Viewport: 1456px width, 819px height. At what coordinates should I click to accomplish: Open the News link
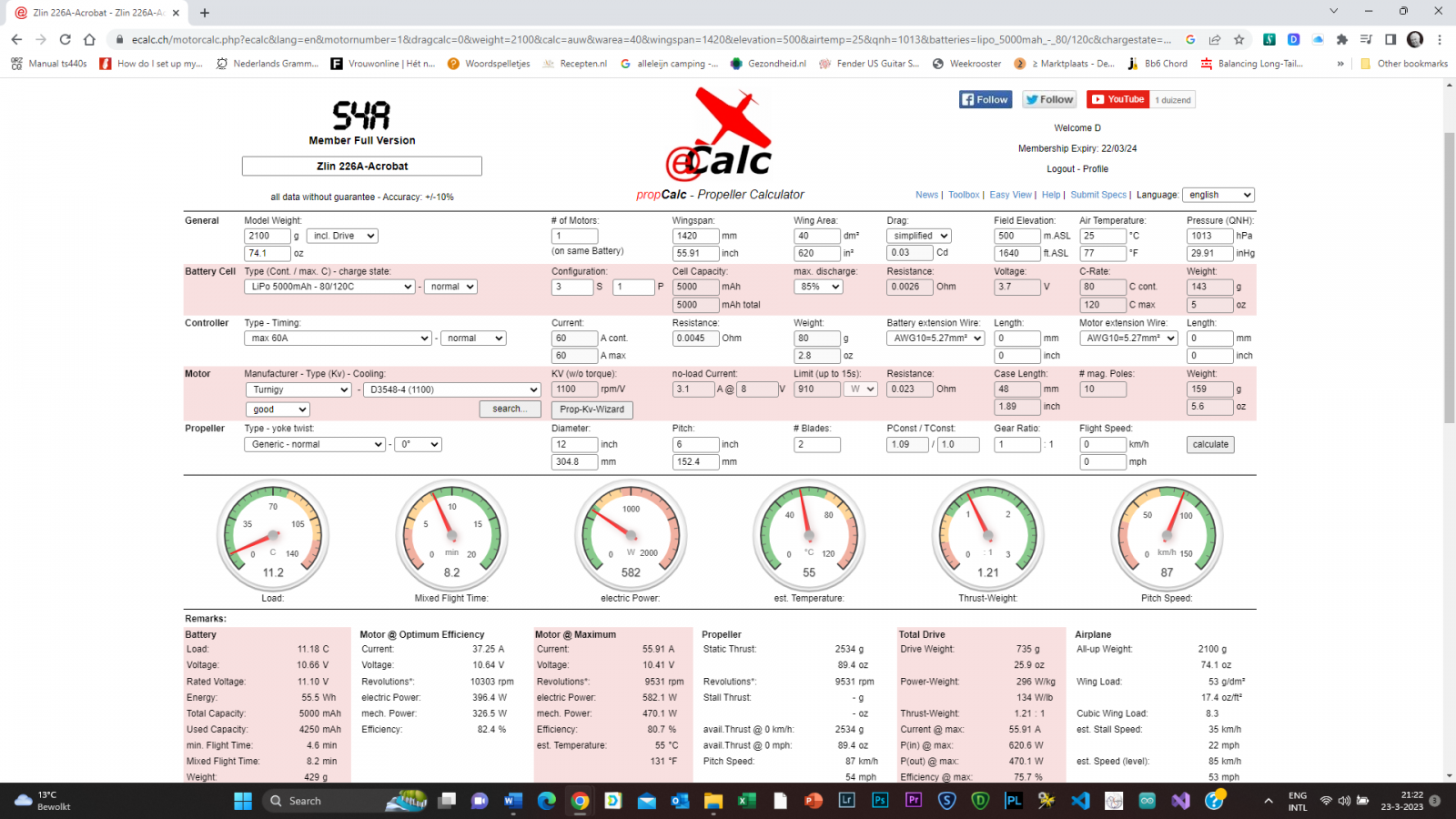tap(926, 195)
